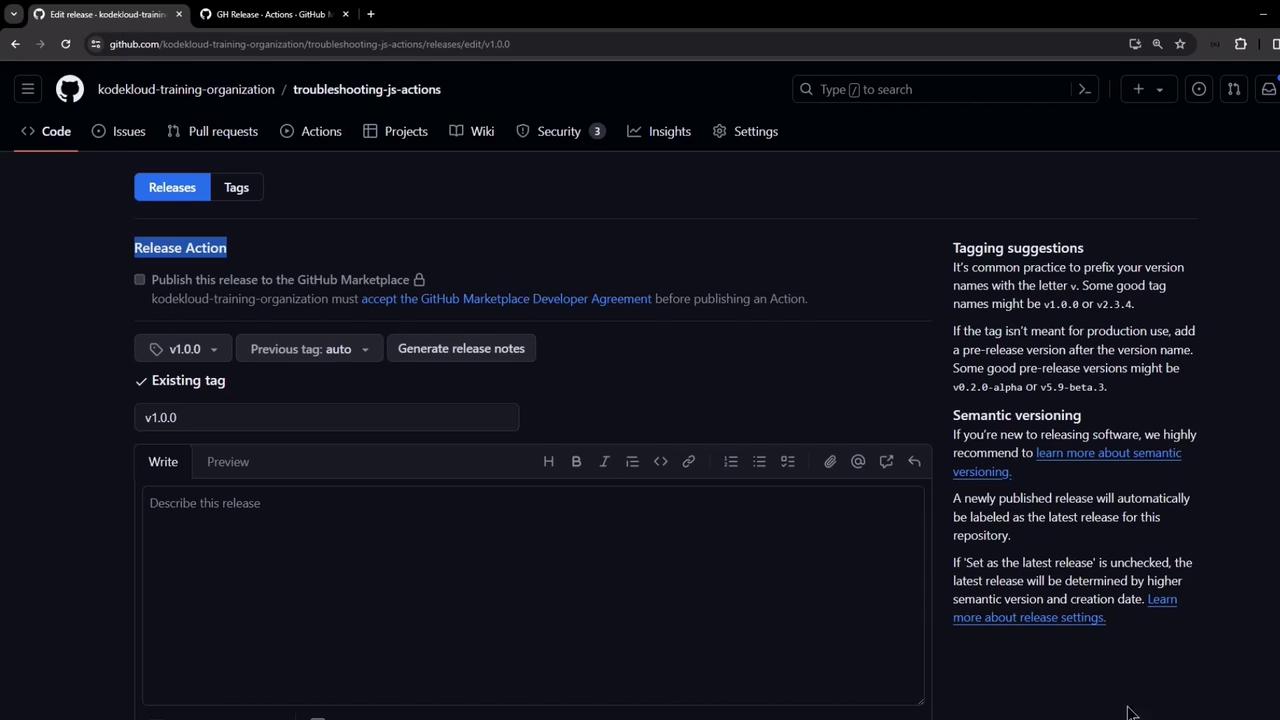1280x720 pixels.
Task: Open the Issues tab
Action: coord(119,131)
